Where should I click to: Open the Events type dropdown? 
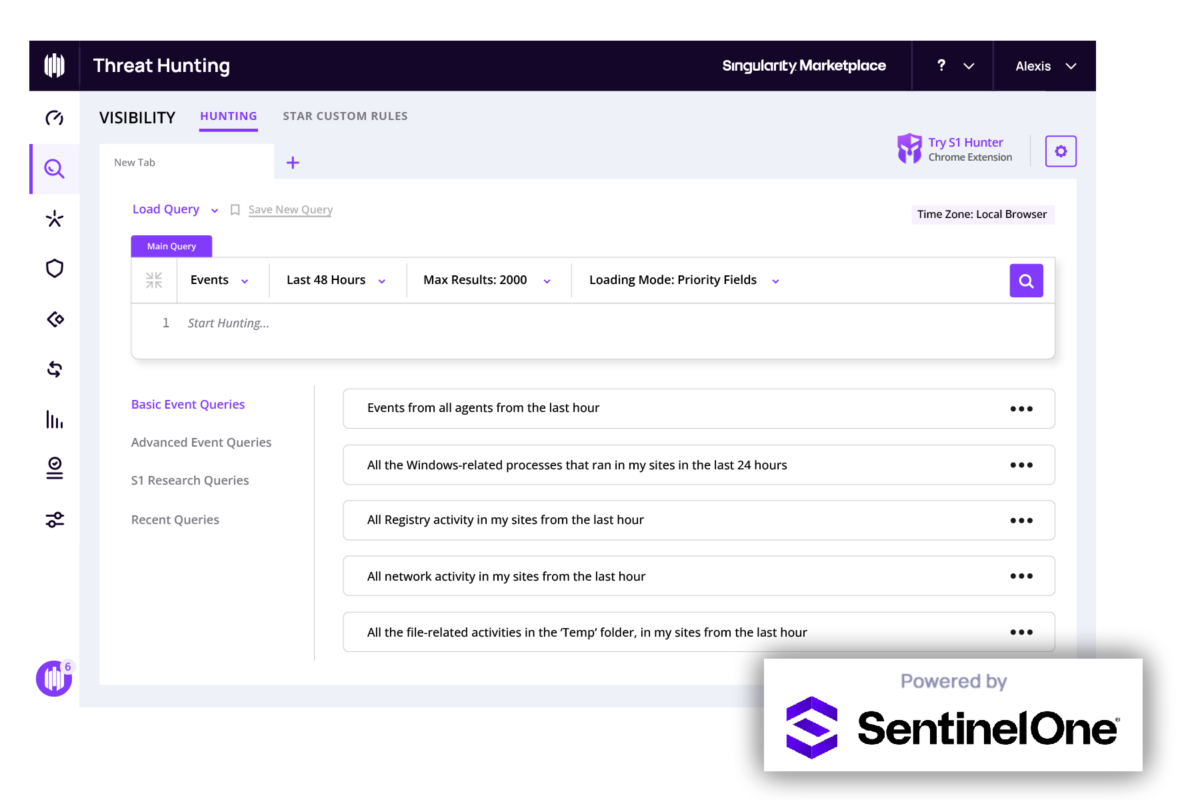tap(220, 281)
